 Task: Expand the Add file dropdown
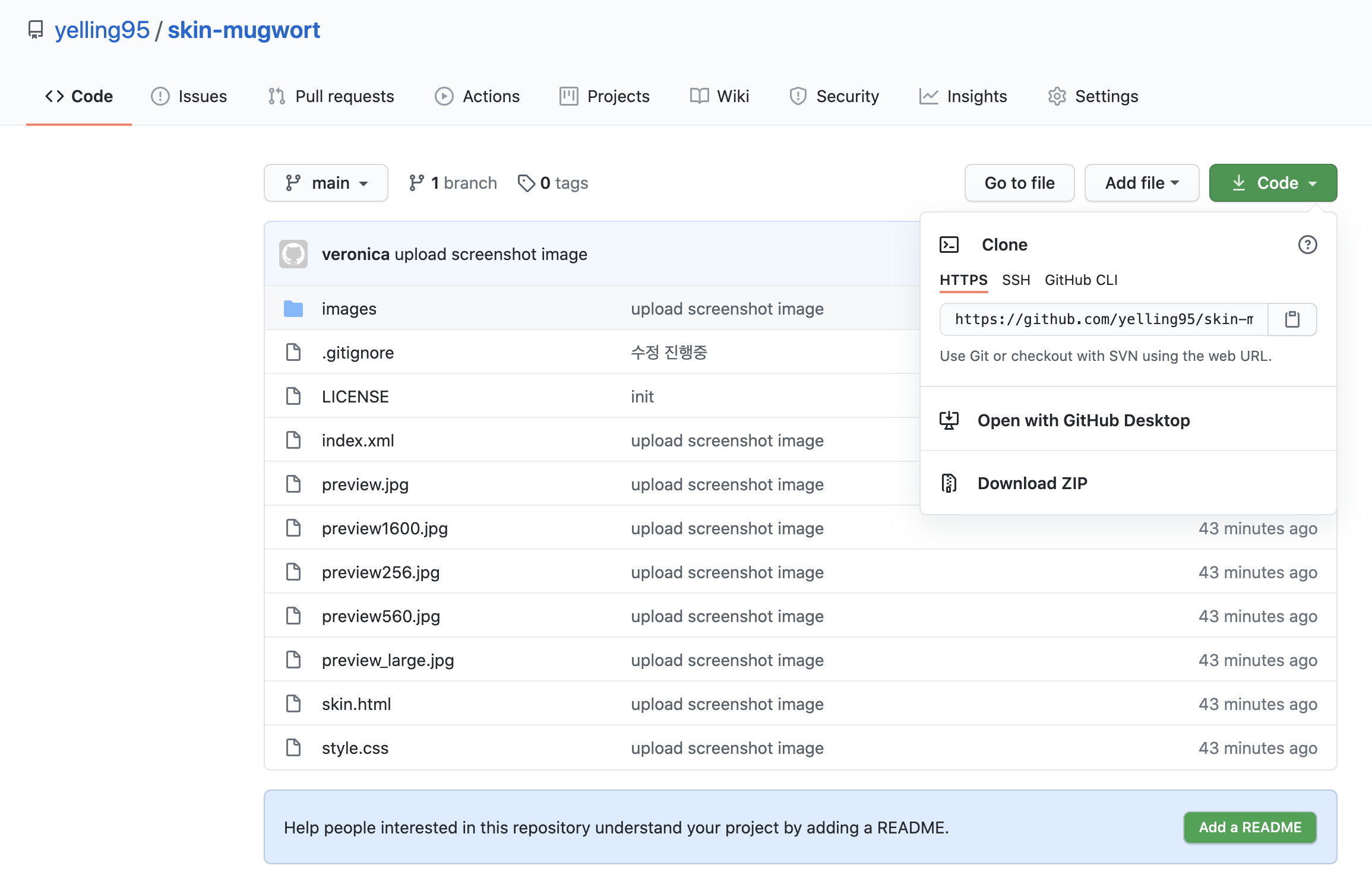1142,183
